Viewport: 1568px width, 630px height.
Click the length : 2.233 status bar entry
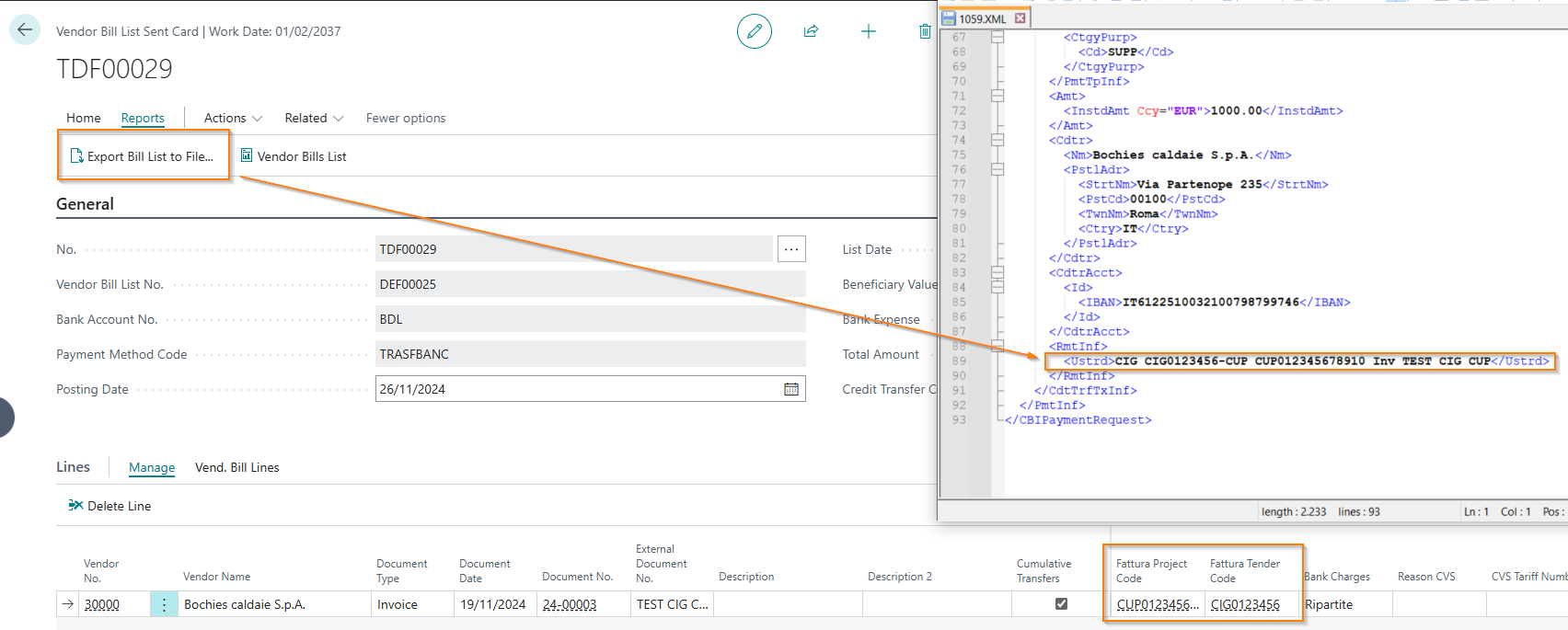[x=1293, y=512]
